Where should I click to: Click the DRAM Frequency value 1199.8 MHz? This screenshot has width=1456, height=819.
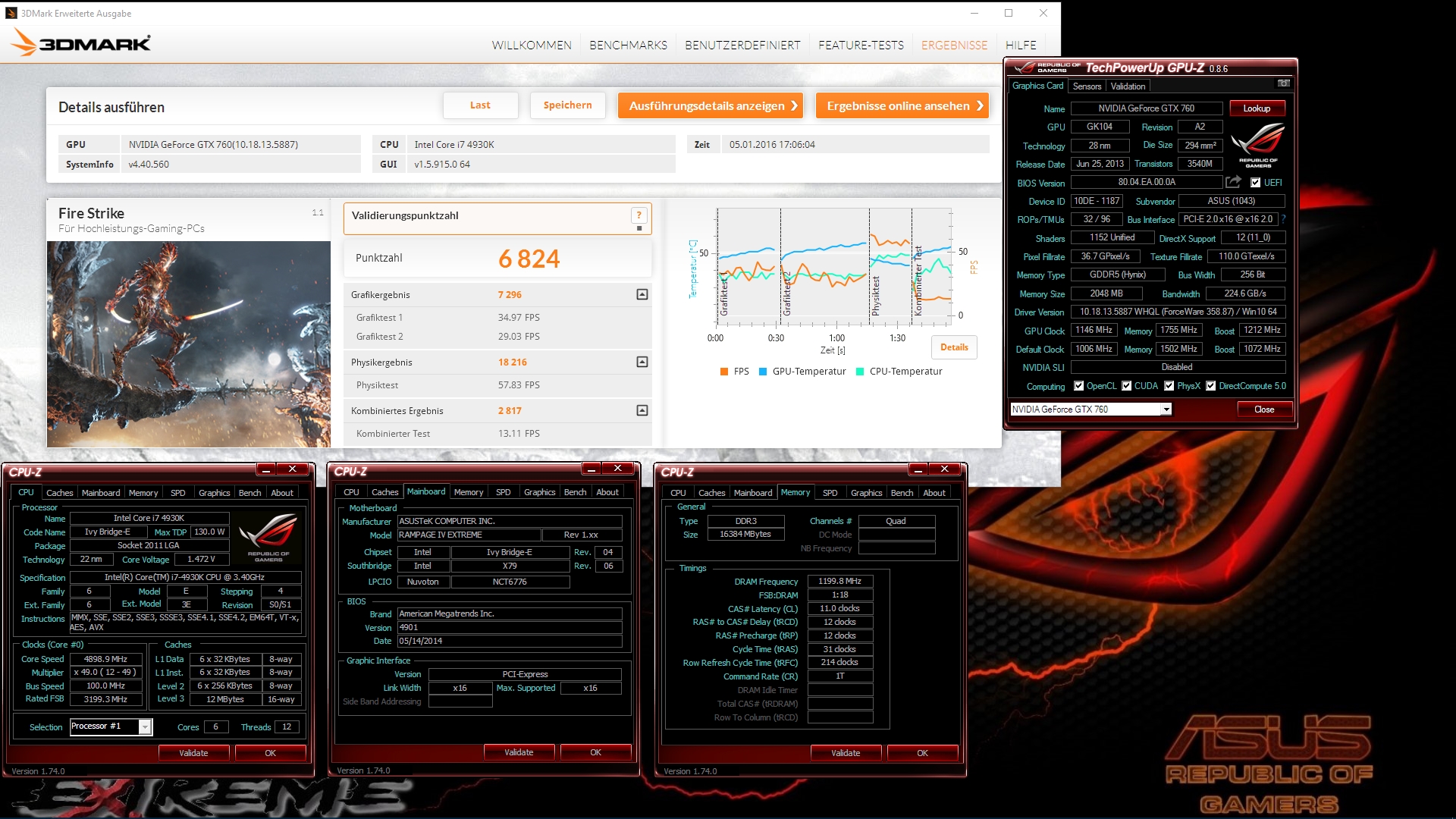coord(839,582)
